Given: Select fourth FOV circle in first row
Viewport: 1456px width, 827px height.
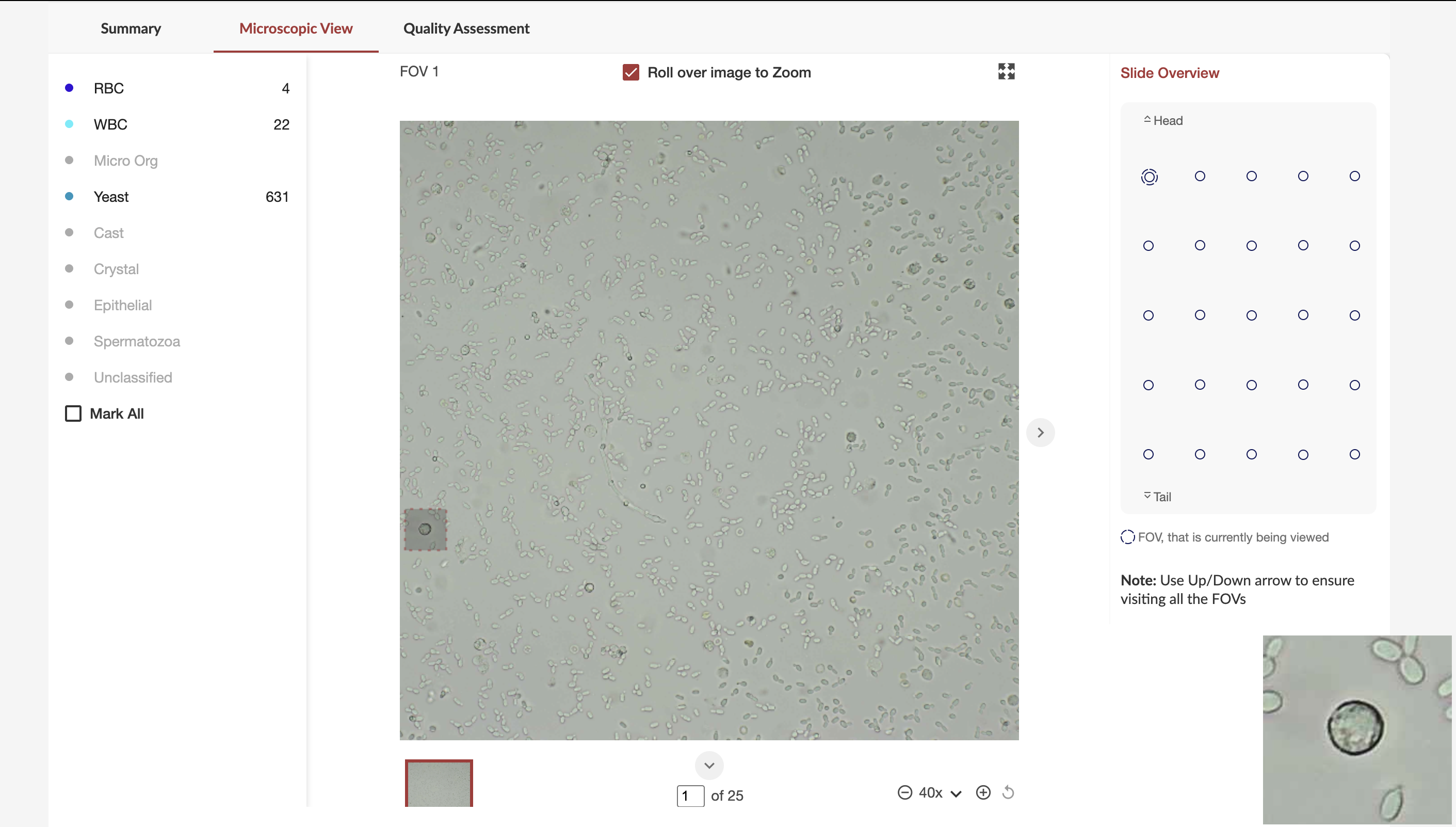Looking at the screenshot, I should (1303, 176).
